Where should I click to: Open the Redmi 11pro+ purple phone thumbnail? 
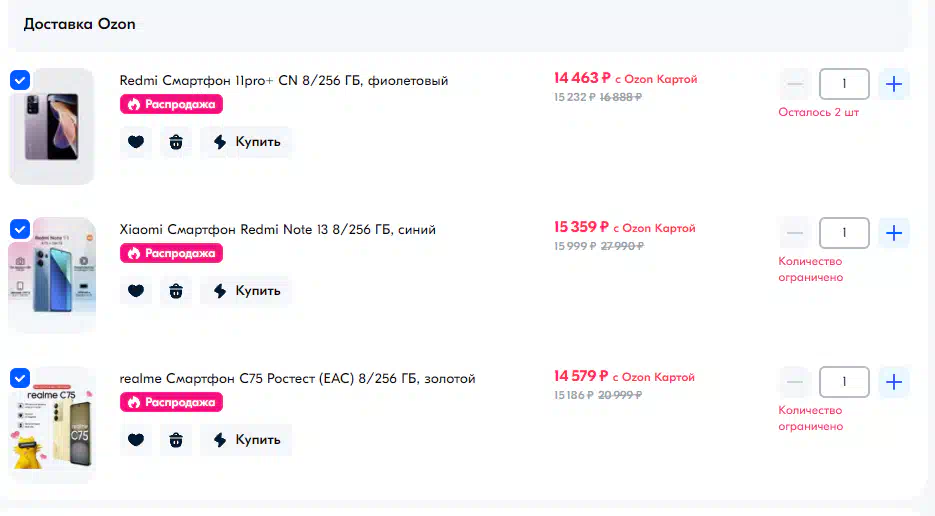click(x=52, y=126)
